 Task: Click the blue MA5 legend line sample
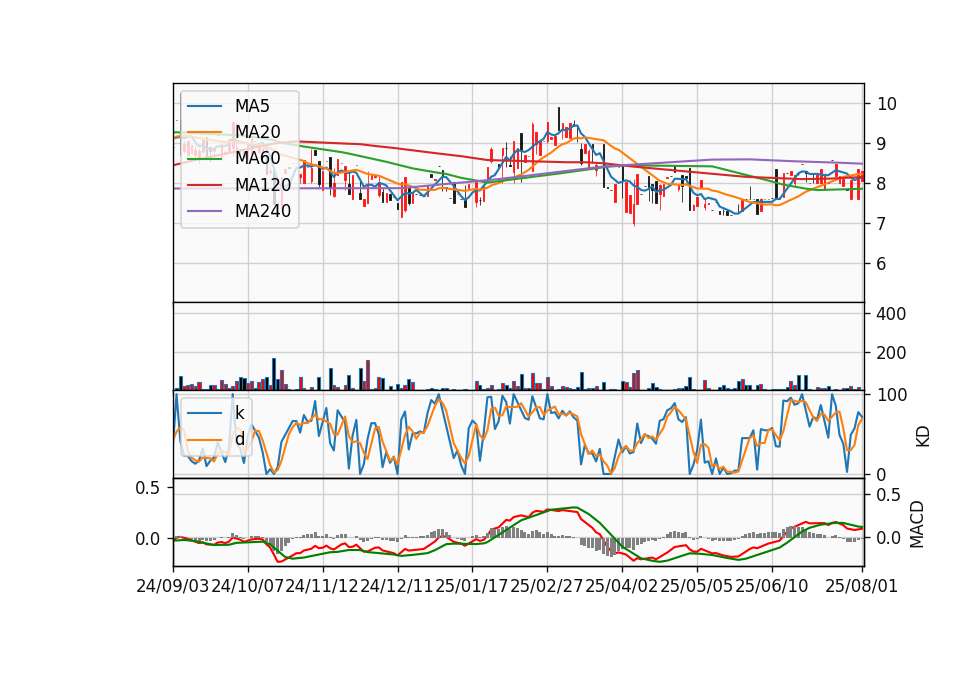click(204, 106)
